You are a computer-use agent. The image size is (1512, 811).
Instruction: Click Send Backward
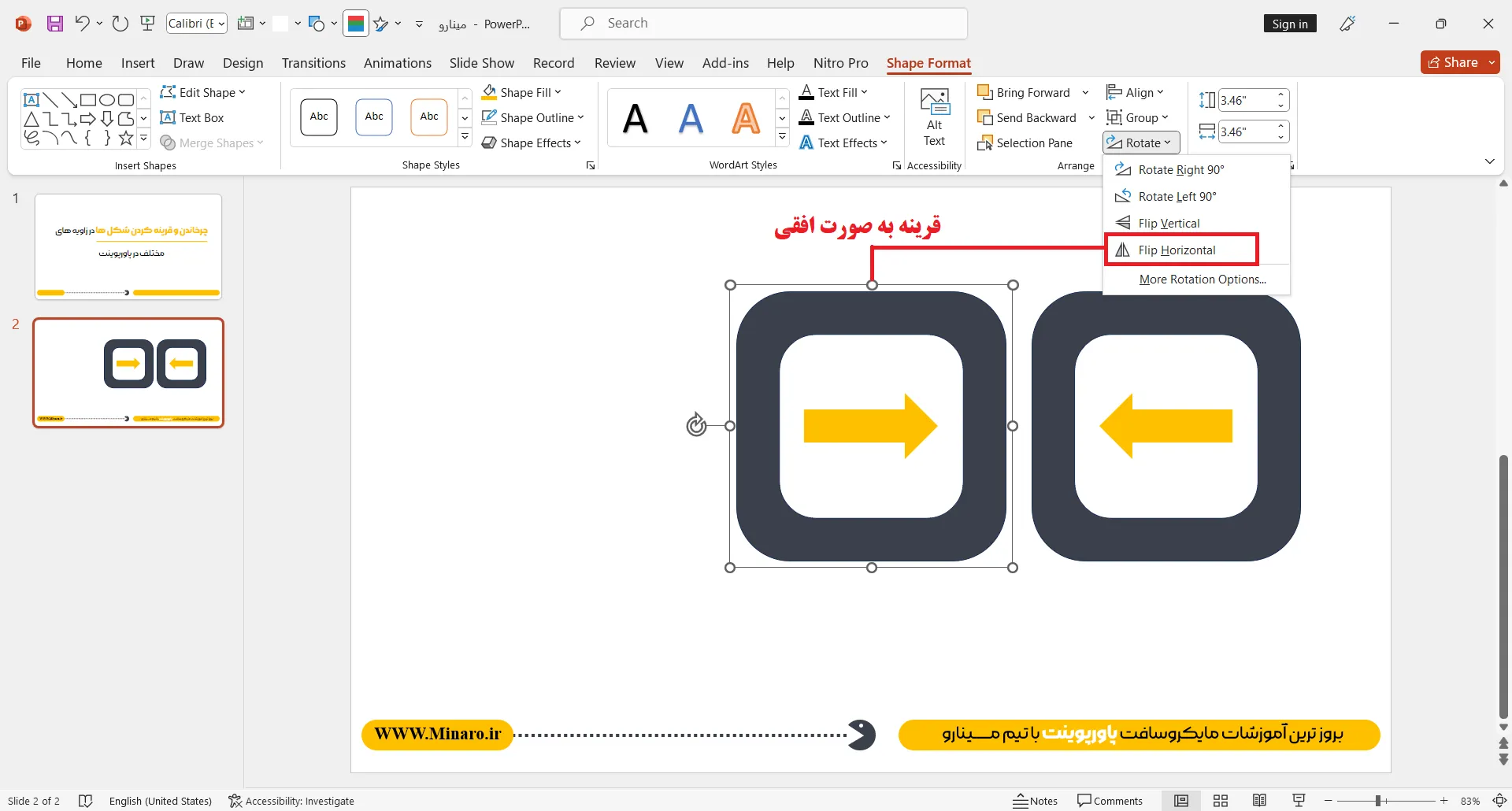click(1027, 117)
